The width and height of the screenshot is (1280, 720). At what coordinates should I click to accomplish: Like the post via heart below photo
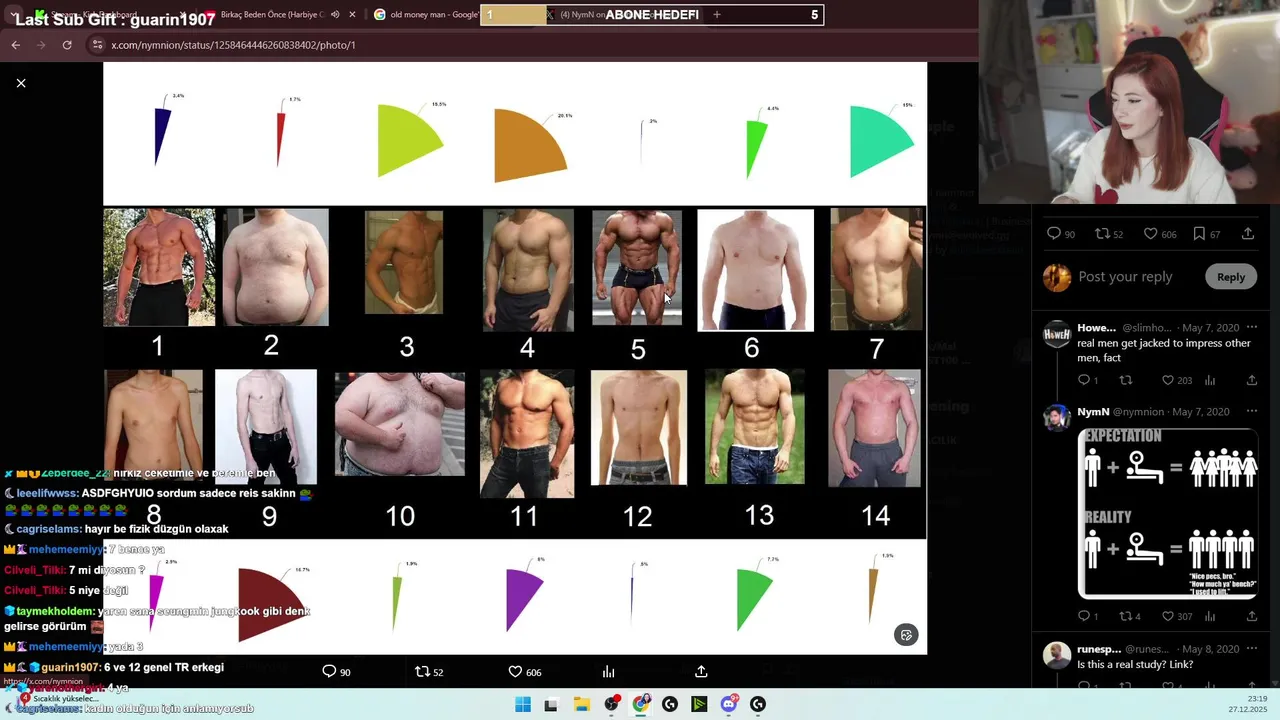point(515,672)
